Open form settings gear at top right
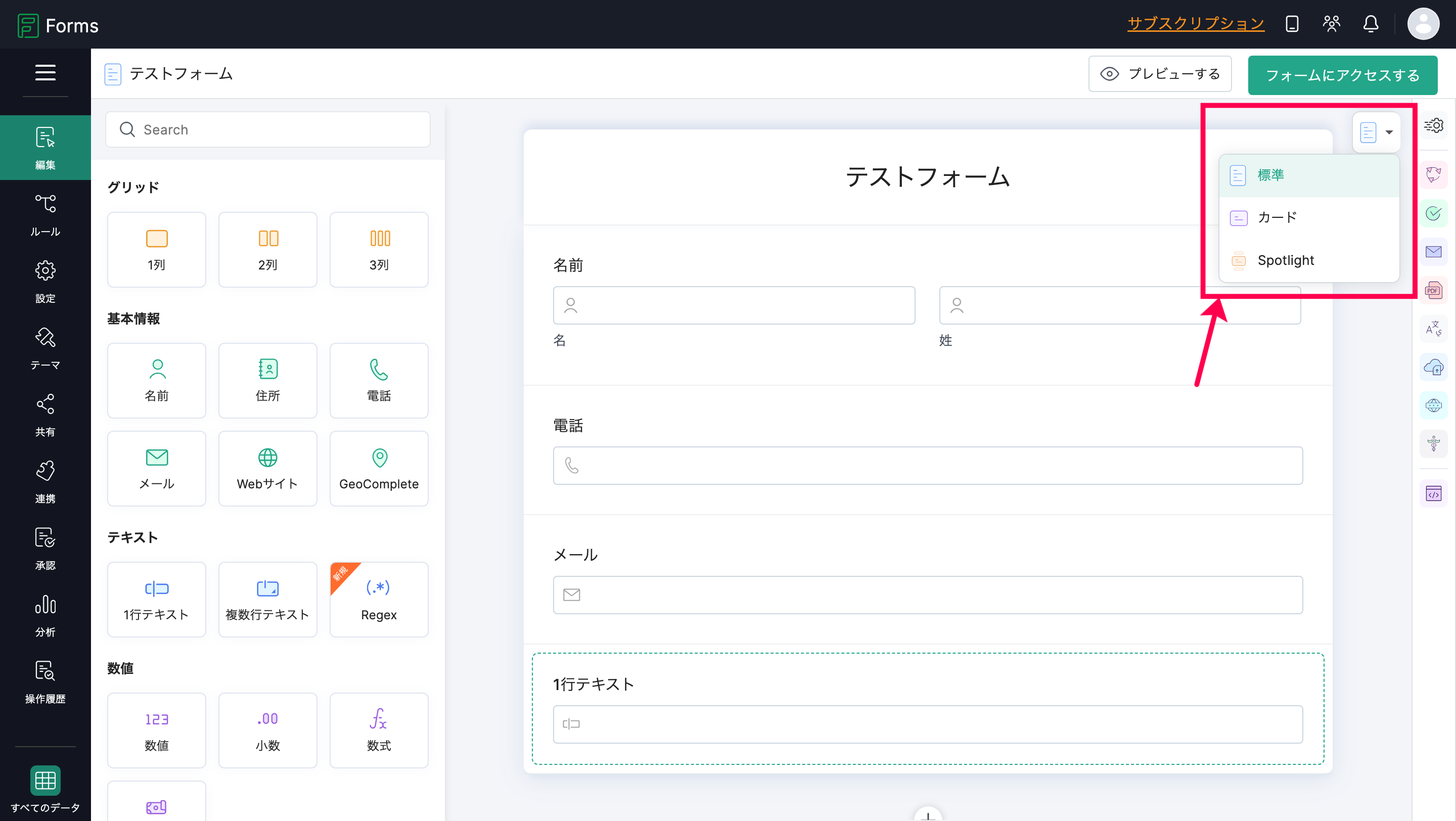The height and width of the screenshot is (821, 1456). [x=1433, y=125]
